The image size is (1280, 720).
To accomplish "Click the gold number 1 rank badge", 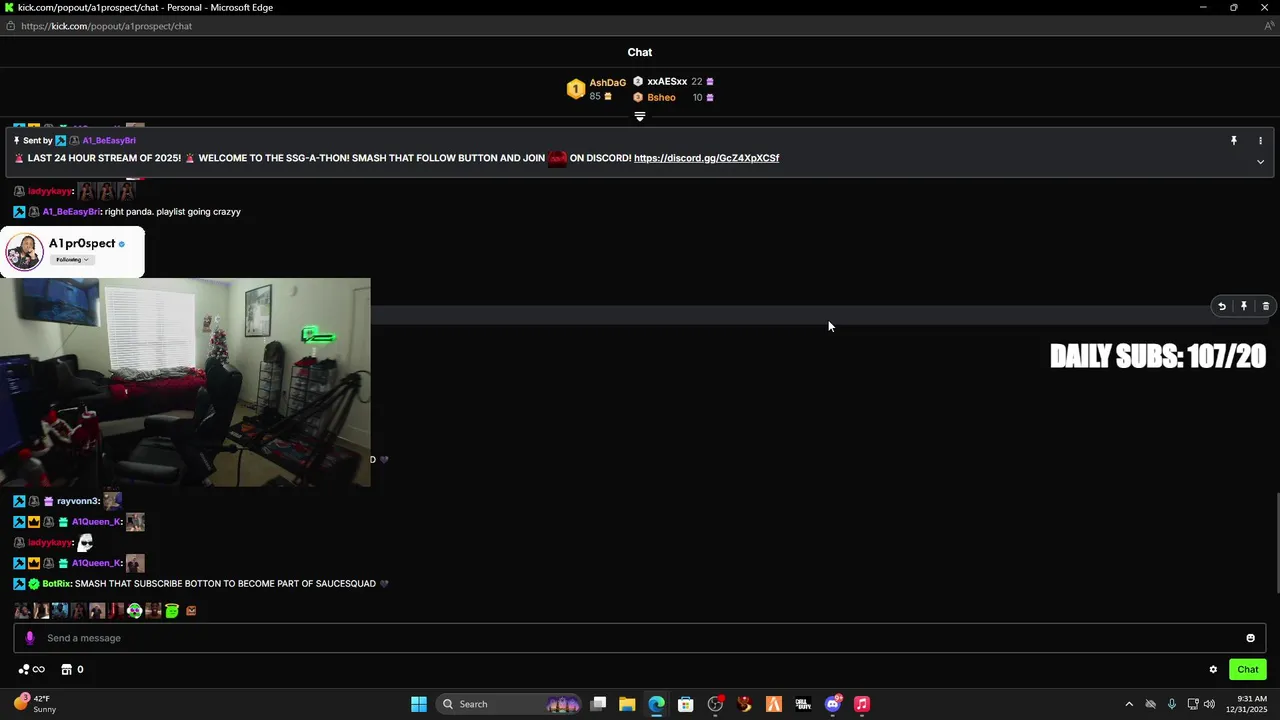I will (575, 90).
